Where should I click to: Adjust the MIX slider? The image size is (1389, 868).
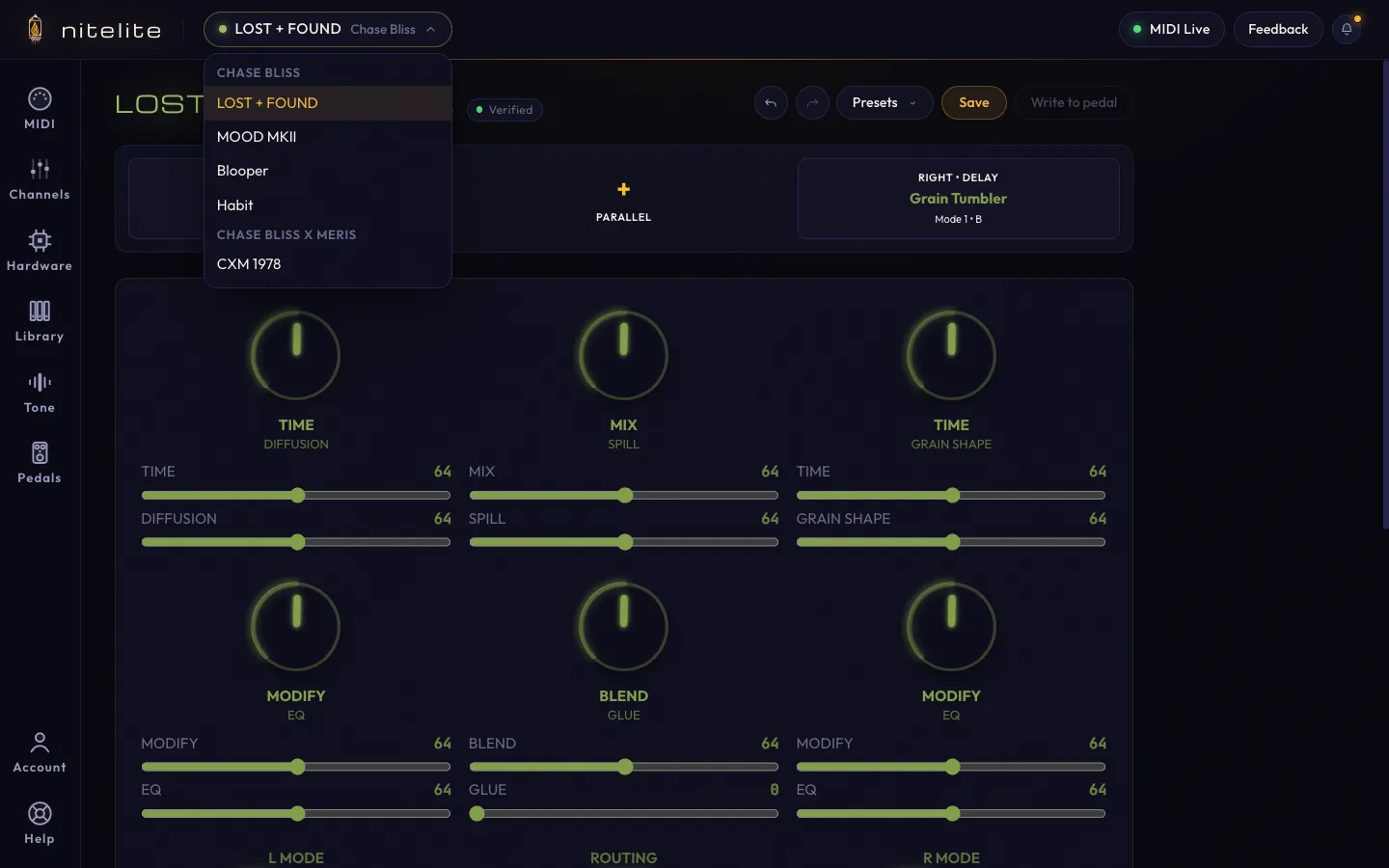point(623,496)
